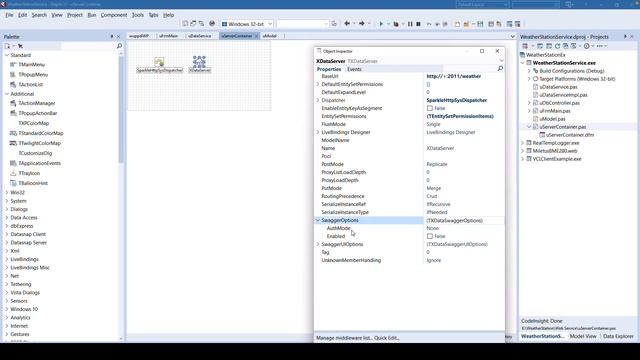Expand the DefaultEntitySetPermissions property
Screen dimensions: 640x360
tap(318, 84)
